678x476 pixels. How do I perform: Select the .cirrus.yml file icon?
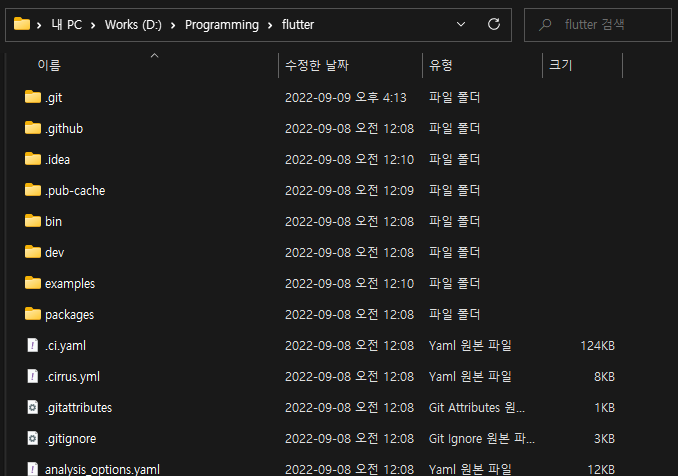click(33, 376)
